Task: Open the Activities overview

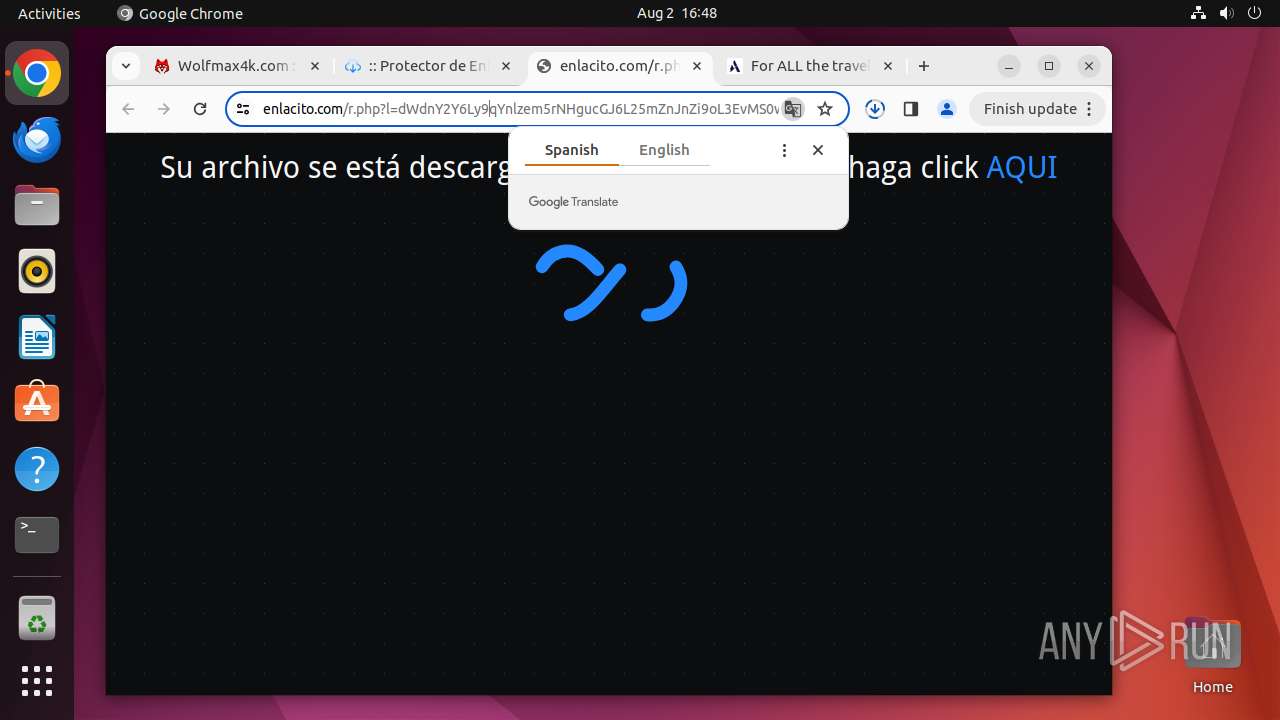Action: point(49,13)
